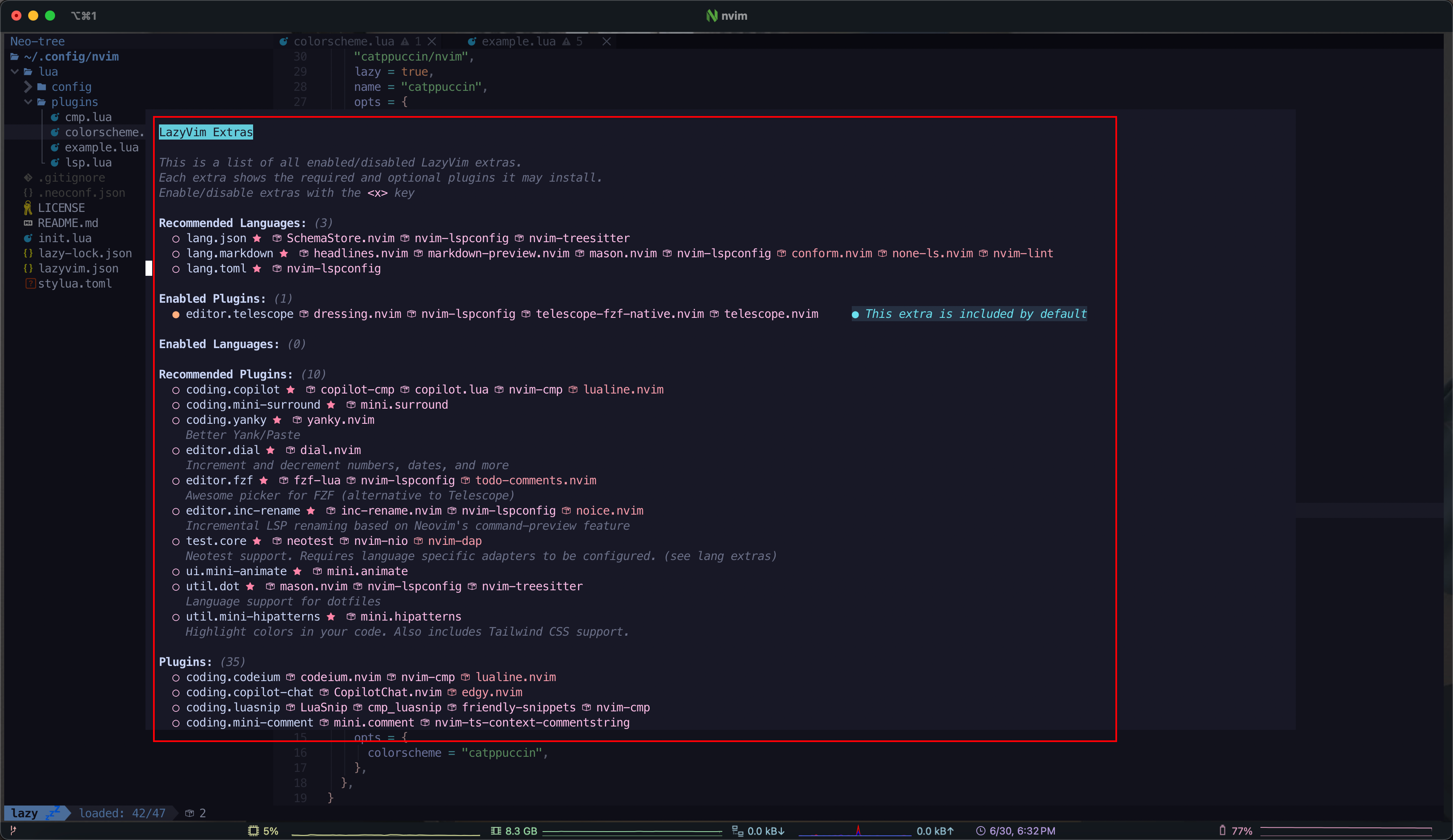The image size is (1453, 840).
Task: Click the root folder icon of ~/.config/nvim
Action: [14, 56]
